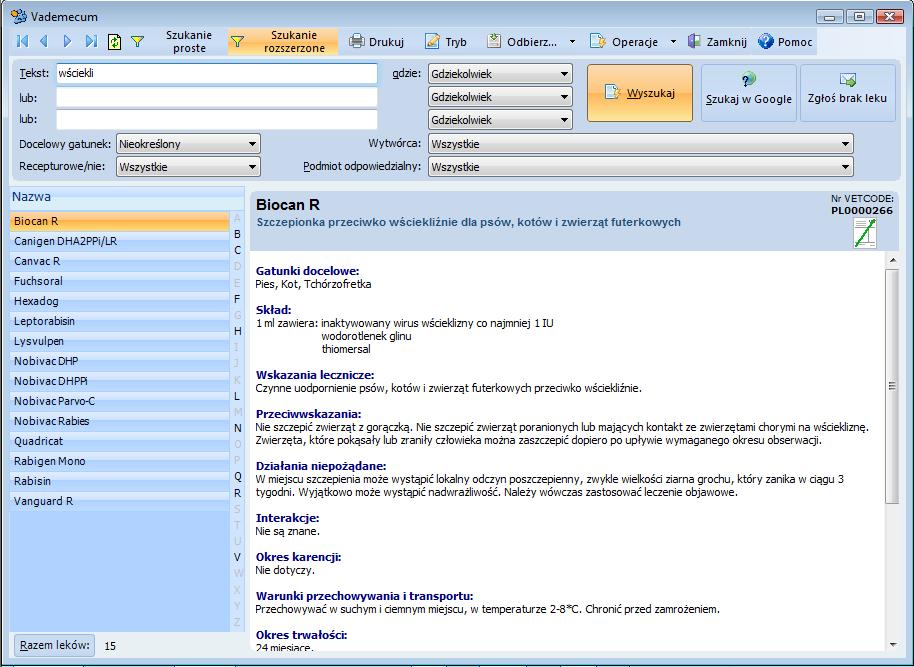Screen dimensions: 914x667
Task: Select Nobivac DHP in the list
Action: point(119,361)
